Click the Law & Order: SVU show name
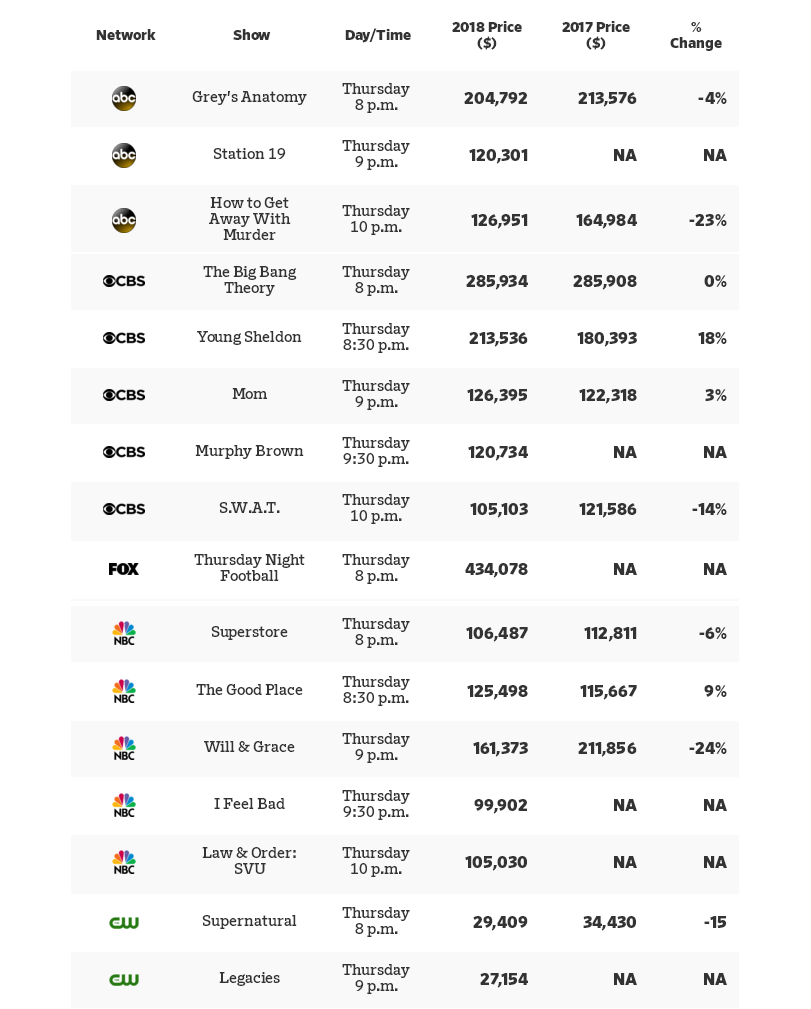The width and height of the screenshot is (811, 1009). 249,861
